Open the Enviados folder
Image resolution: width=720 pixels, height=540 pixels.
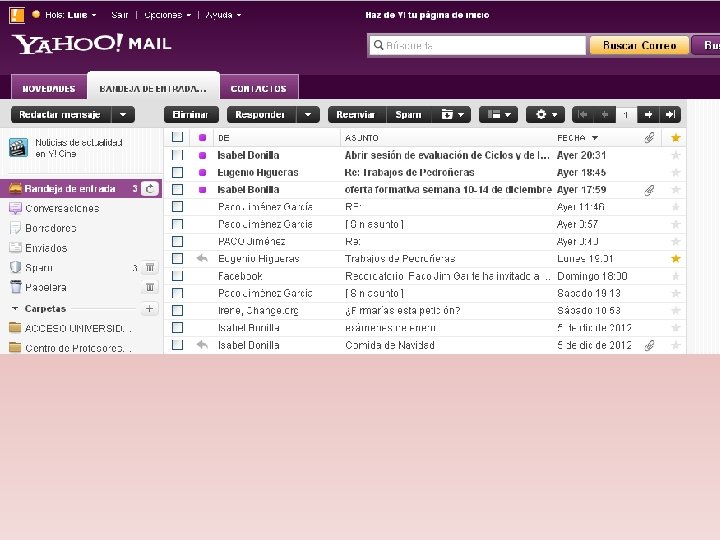pyautogui.click(x=46, y=248)
